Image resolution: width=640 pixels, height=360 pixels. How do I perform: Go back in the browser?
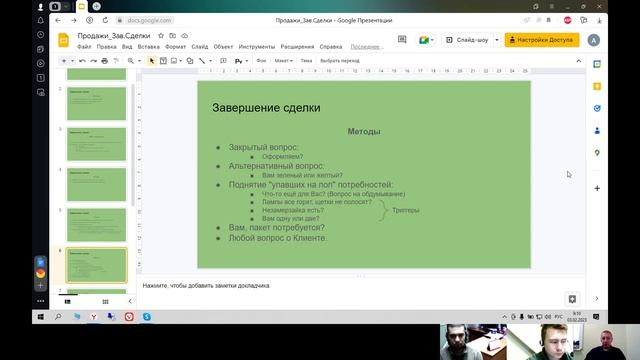(58, 20)
